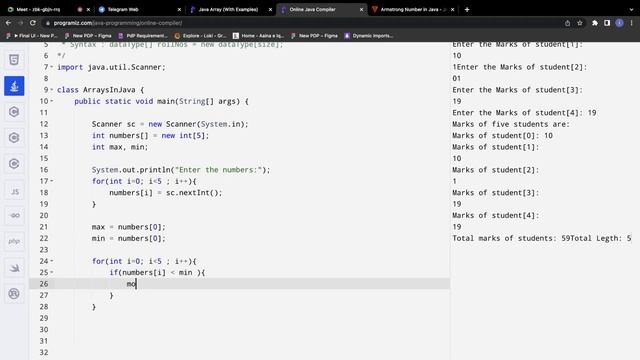Click output 'Enter the Marks of student[3]:'
The width and height of the screenshot is (640, 360).
tap(518, 90)
